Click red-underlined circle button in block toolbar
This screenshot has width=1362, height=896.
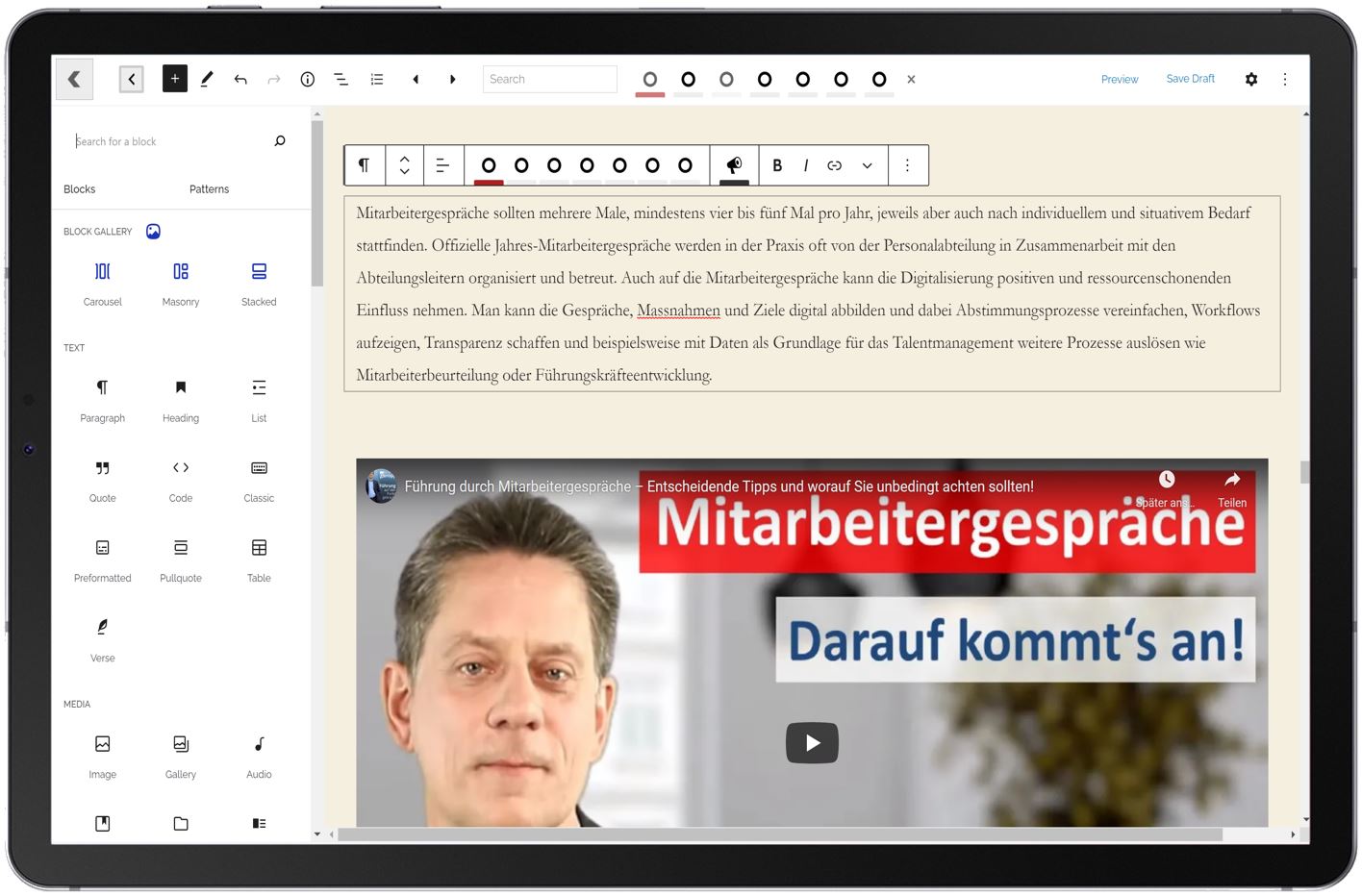coord(489,166)
